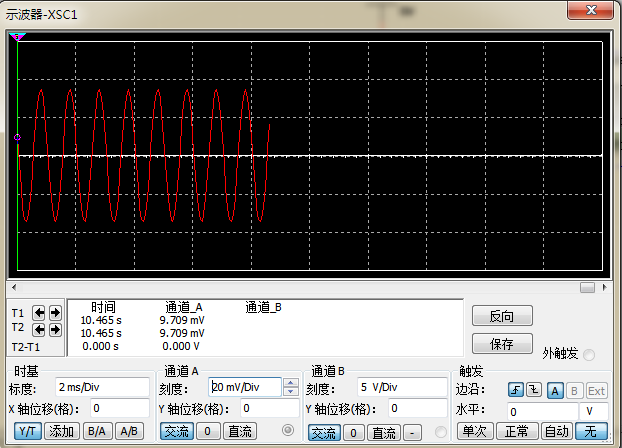622x448 pixels.
Task: Click channel B terminal radio indicator
Action: [x=441, y=432]
